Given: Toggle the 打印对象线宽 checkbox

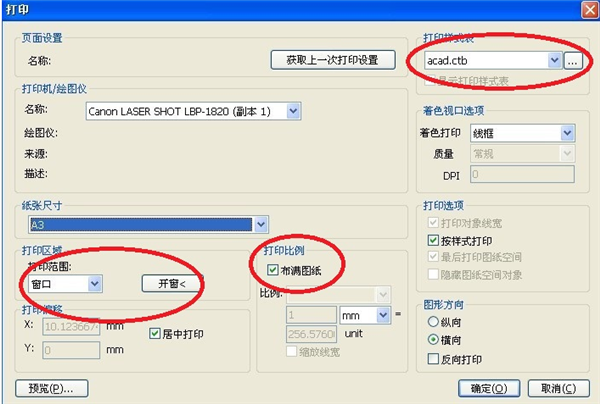Looking at the screenshot, I should point(433,223).
